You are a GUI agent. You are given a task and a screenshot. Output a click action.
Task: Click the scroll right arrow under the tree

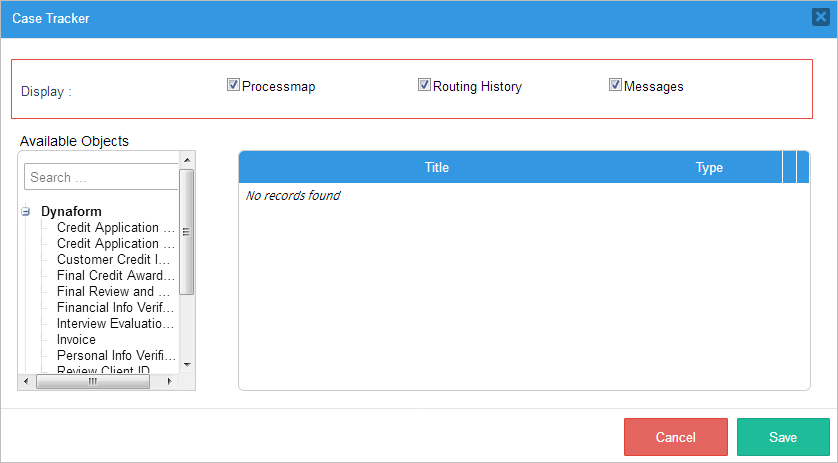[169, 382]
